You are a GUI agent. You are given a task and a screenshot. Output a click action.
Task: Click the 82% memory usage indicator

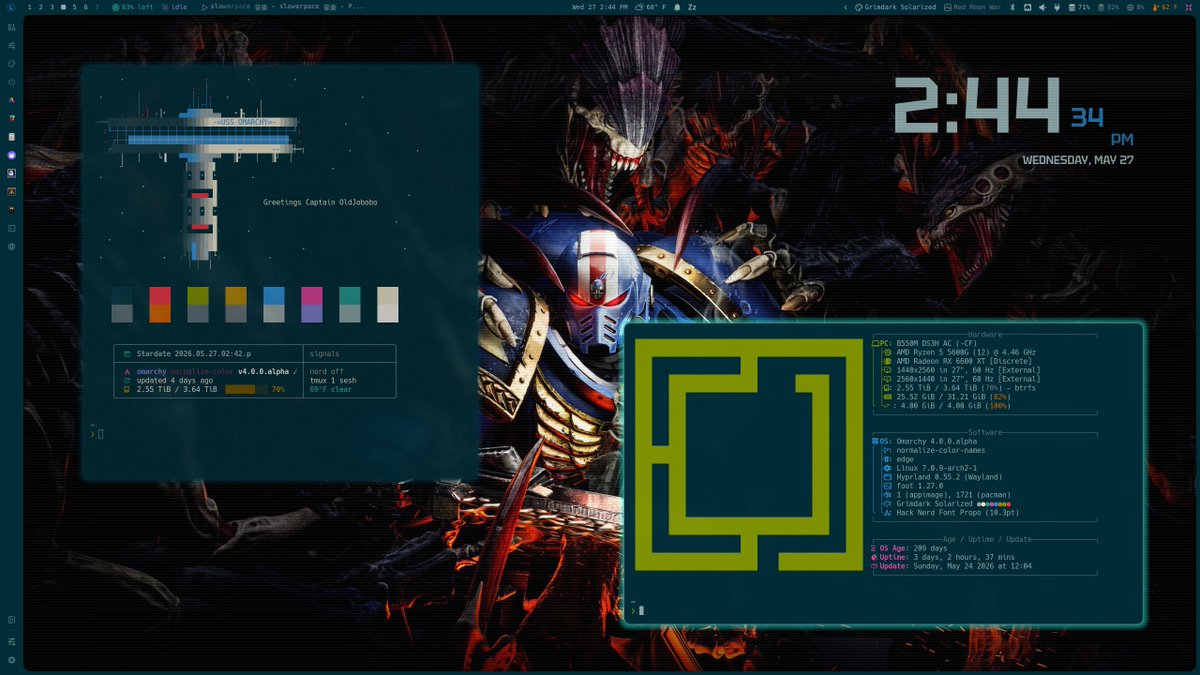1109,7
